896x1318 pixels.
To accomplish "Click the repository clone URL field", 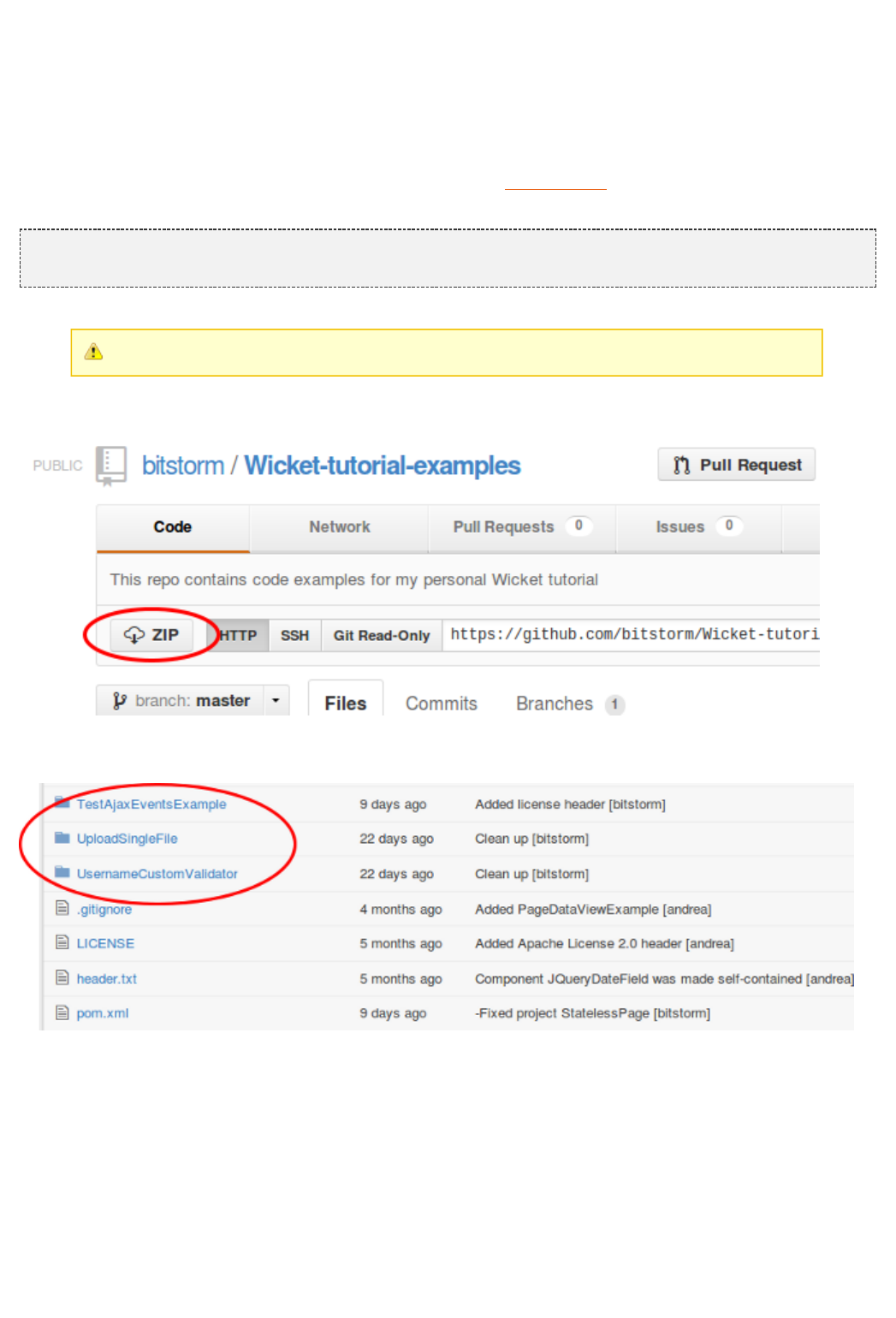I will coord(632,635).
